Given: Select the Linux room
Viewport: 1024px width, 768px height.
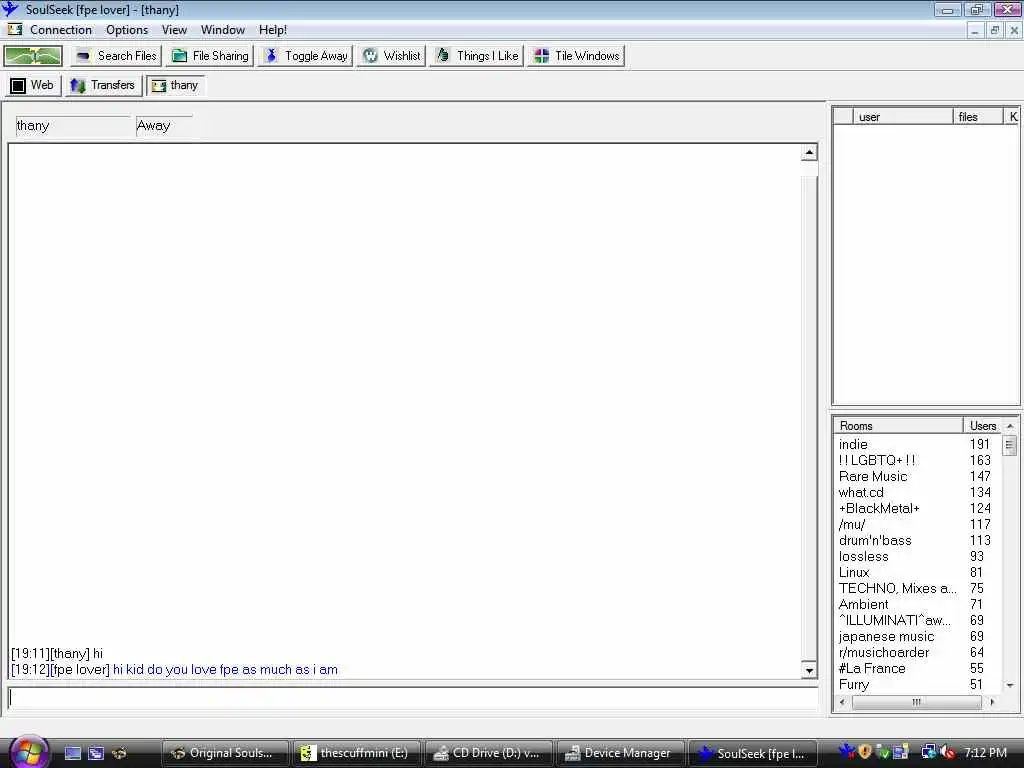Looking at the screenshot, I should pyautogui.click(x=917, y=573).
